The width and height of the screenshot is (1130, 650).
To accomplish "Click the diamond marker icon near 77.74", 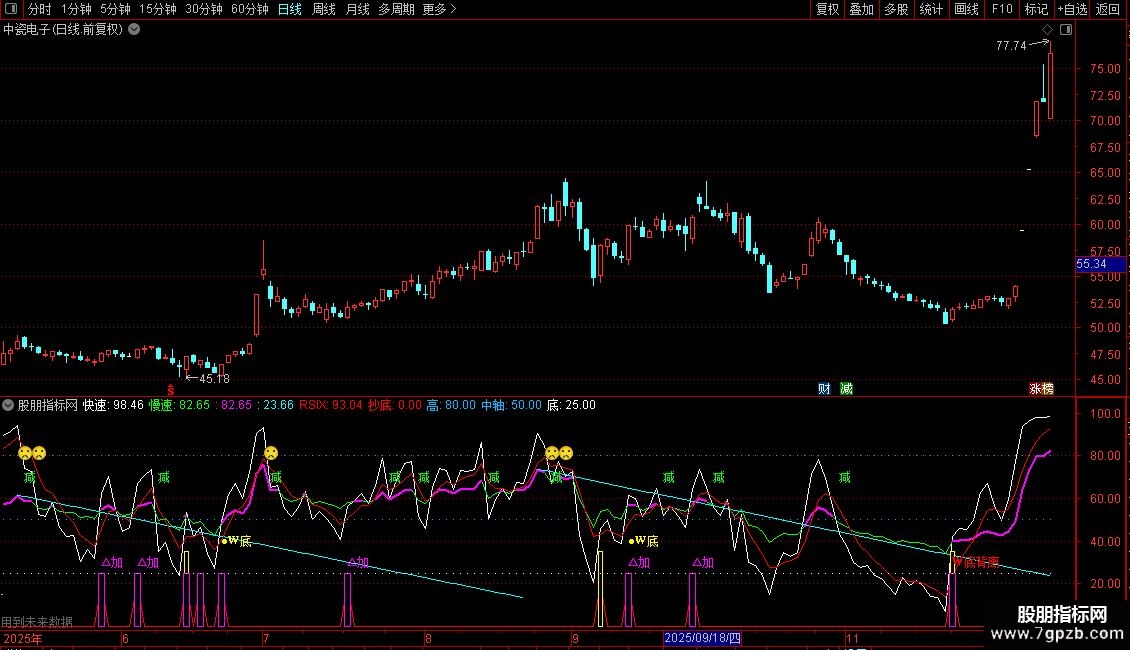I will pos(1047,30).
